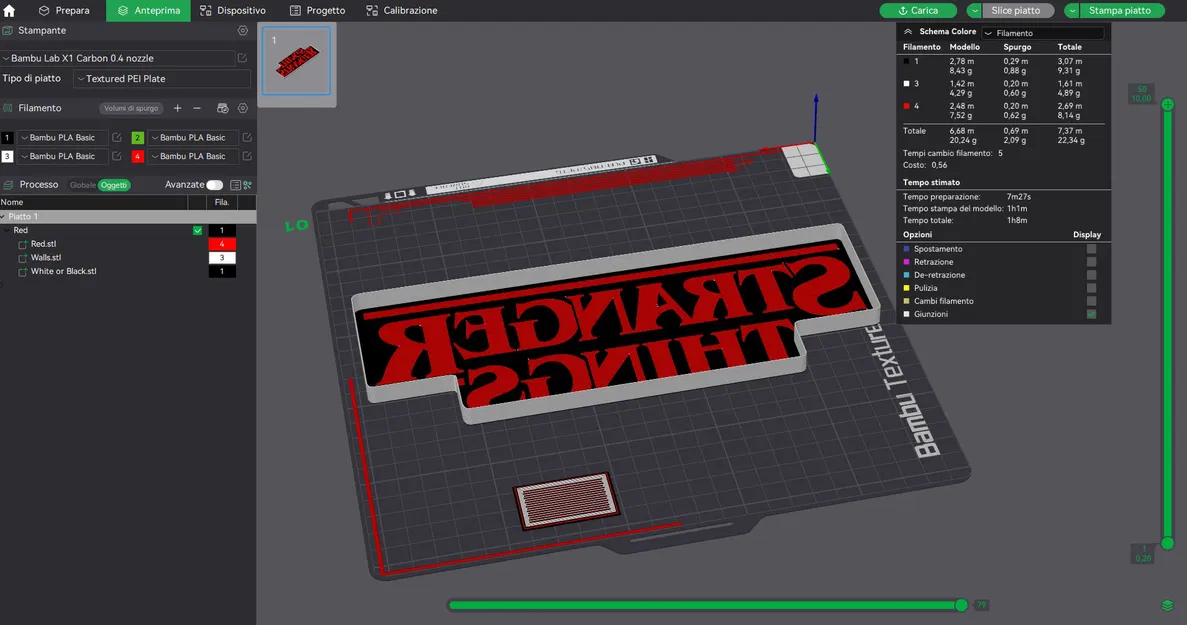
Task: Edit filament 4 preset icon
Action: coord(247,156)
